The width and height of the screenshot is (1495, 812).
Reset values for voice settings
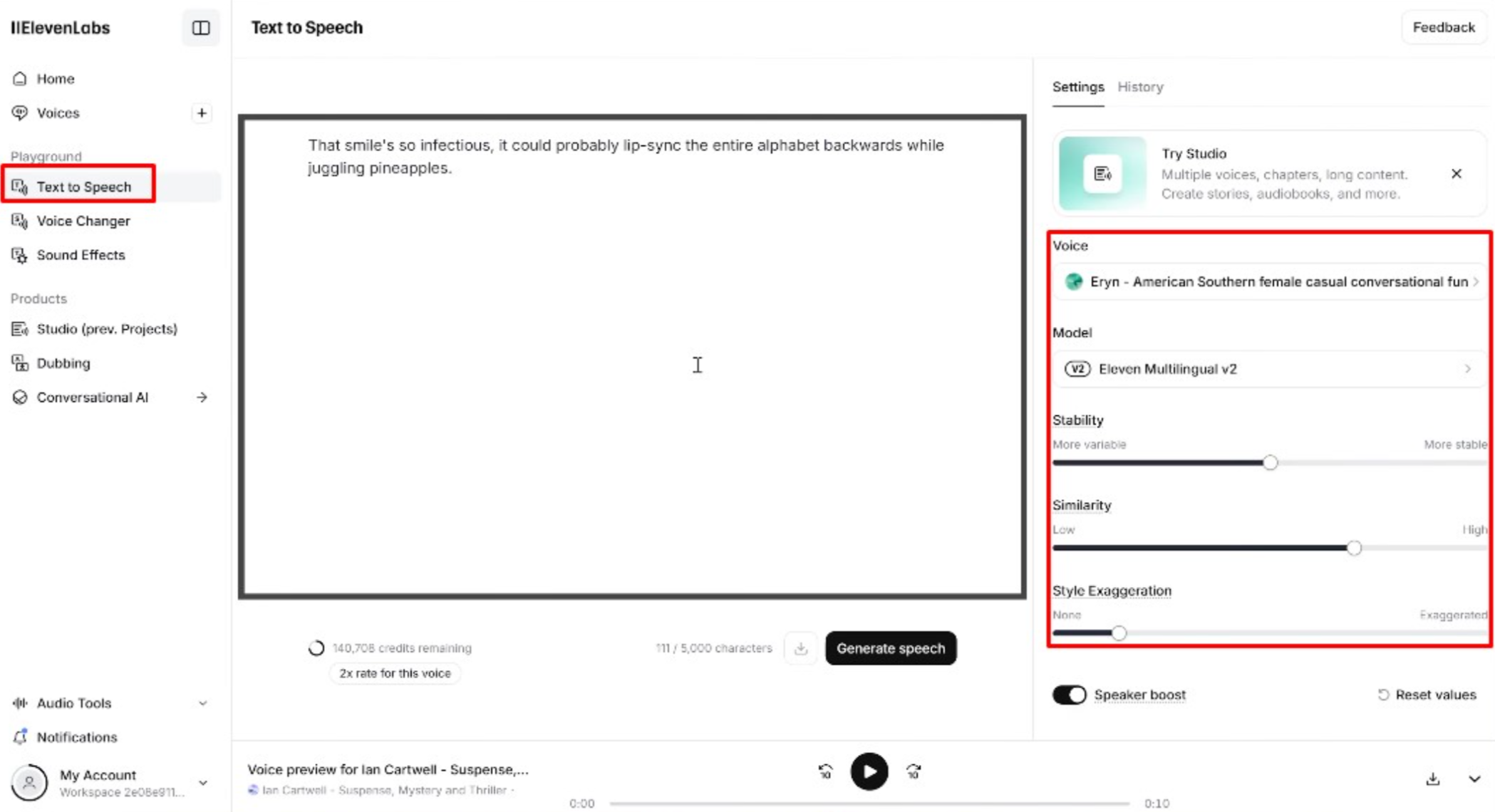(1426, 694)
